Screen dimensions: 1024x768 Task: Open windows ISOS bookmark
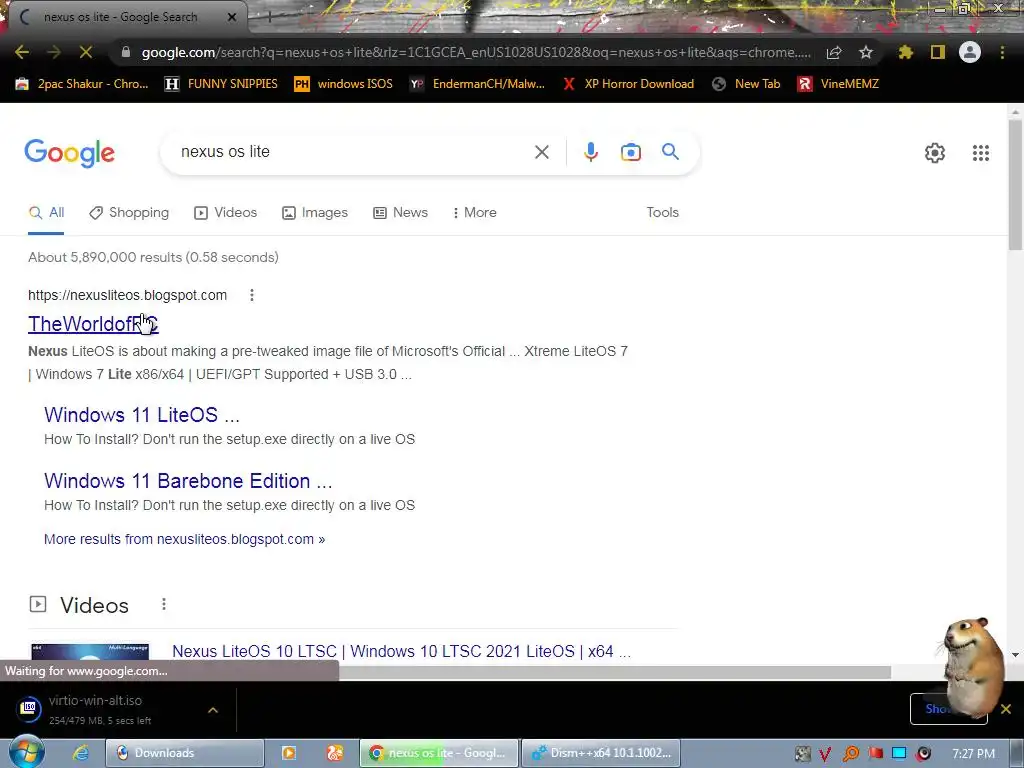pos(343,84)
